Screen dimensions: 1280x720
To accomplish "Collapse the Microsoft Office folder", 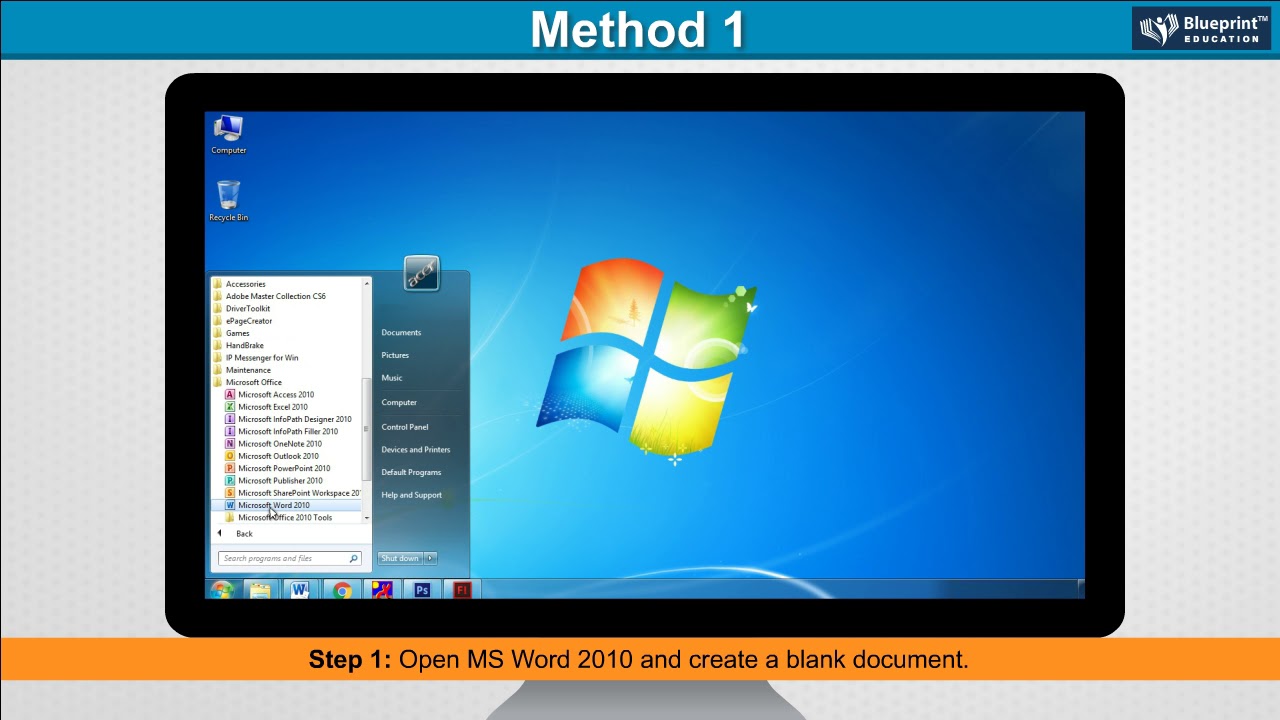I will click(248, 382).
